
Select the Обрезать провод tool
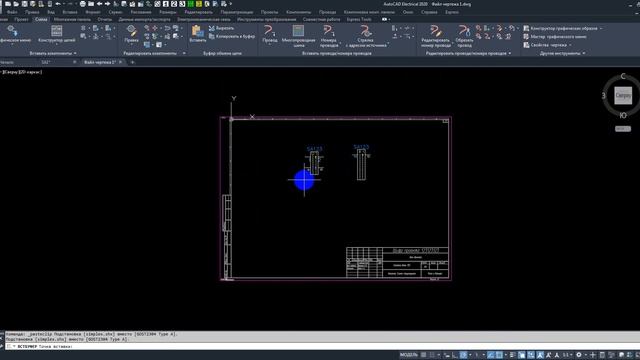[464, 36]
